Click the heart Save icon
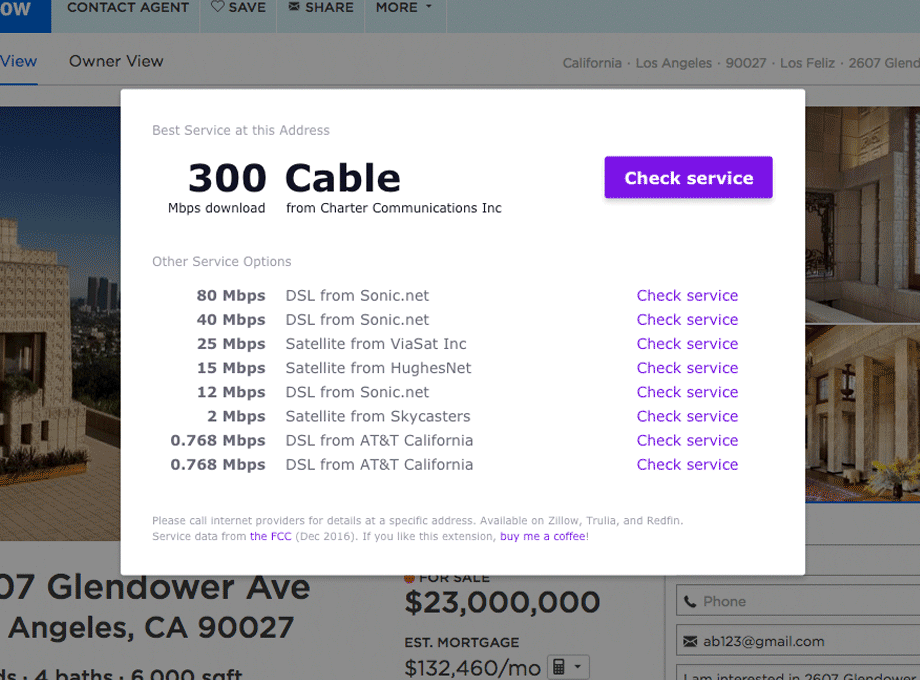920x680 pixels. pos(218,7)
